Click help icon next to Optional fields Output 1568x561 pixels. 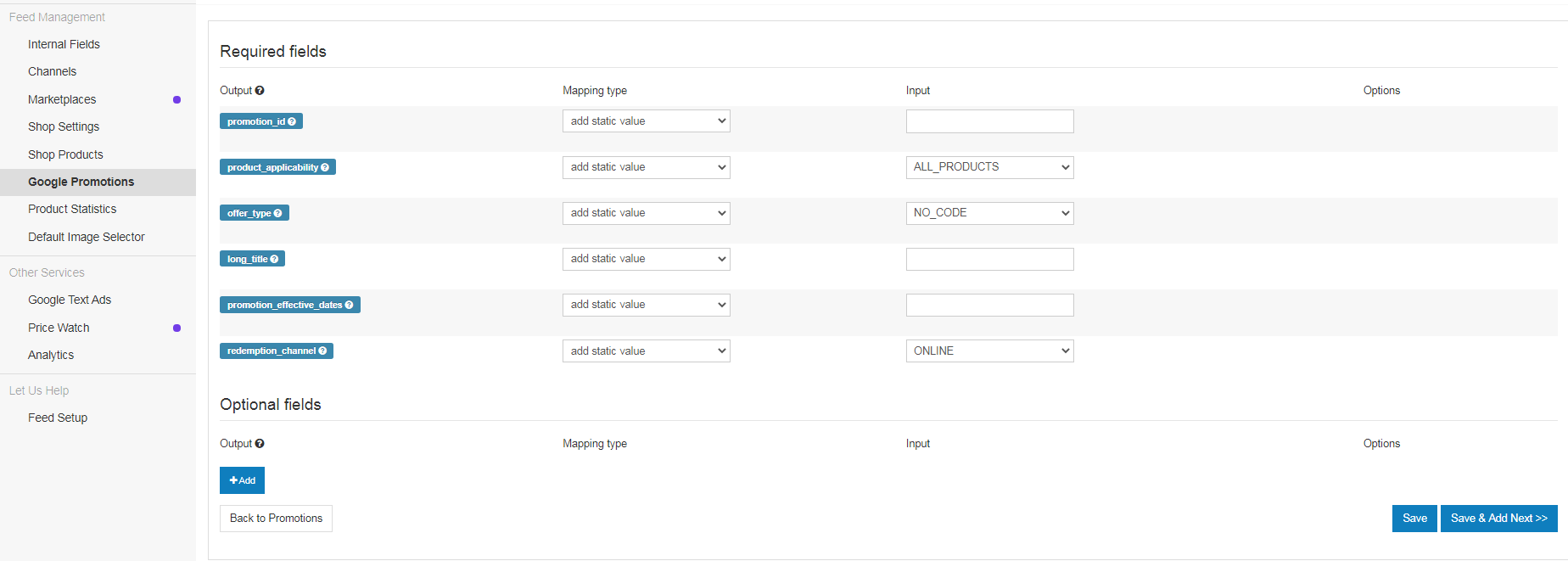click(260, 444)
